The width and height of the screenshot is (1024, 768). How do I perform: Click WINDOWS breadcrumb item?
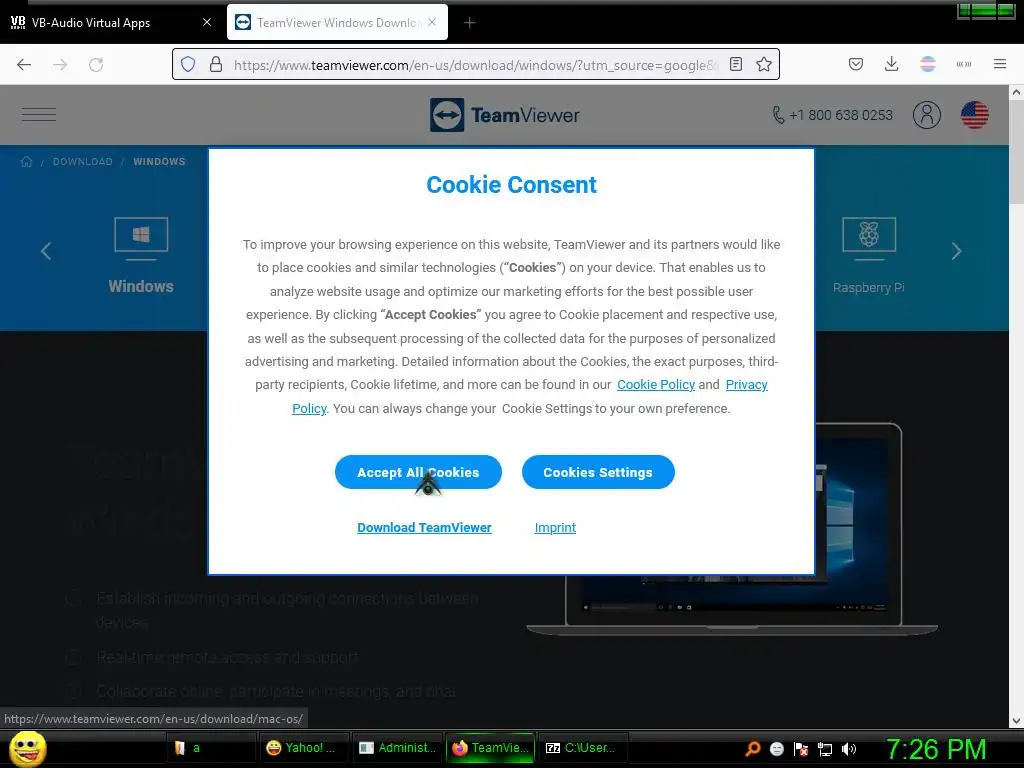point(159,161)
